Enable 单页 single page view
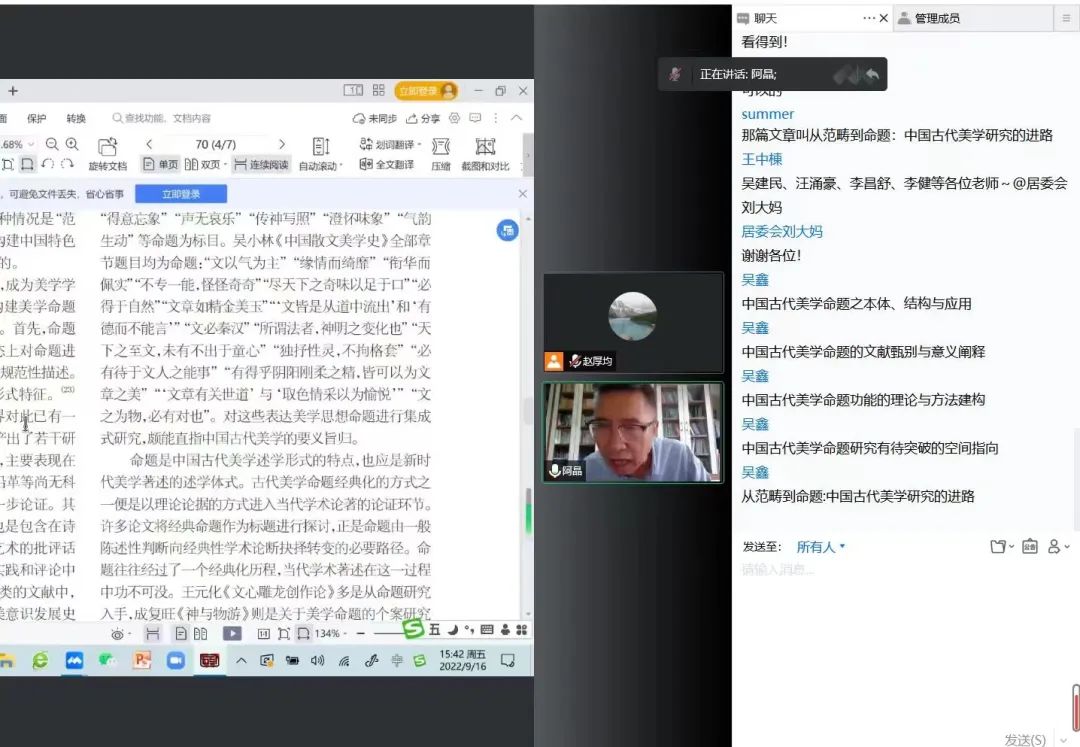 click(161, 164)
